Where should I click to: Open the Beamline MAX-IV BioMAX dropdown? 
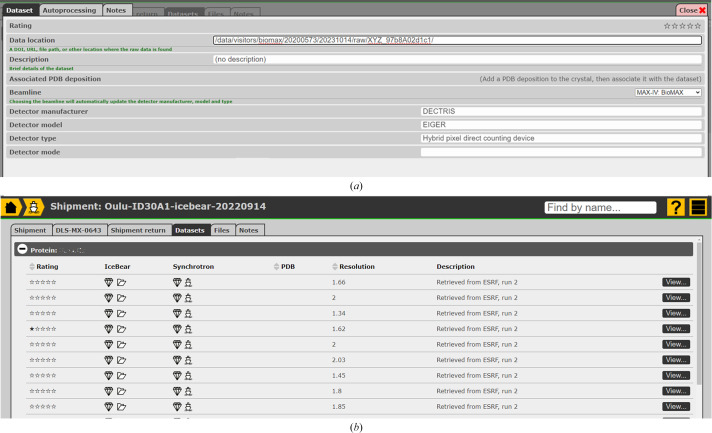coord(668,92)
